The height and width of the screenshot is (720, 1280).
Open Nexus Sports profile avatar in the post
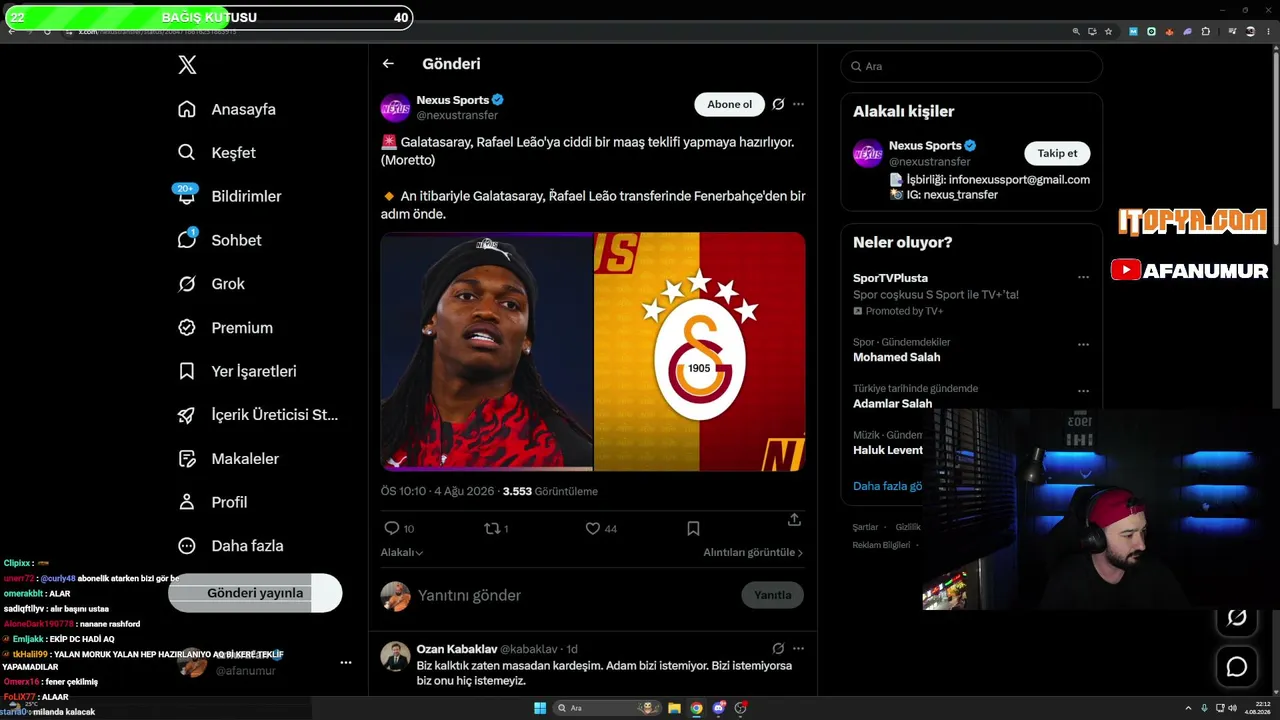(396, 108)
